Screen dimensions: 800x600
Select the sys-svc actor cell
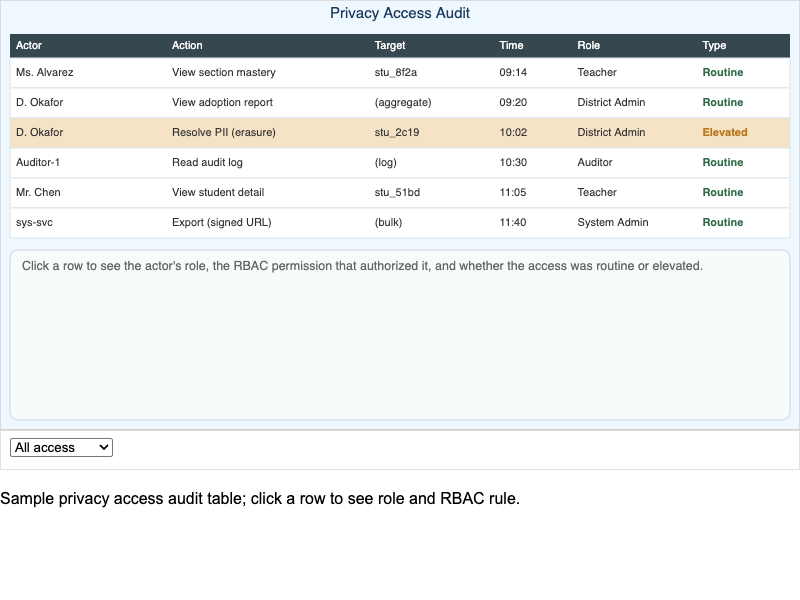tap(34, 222)
